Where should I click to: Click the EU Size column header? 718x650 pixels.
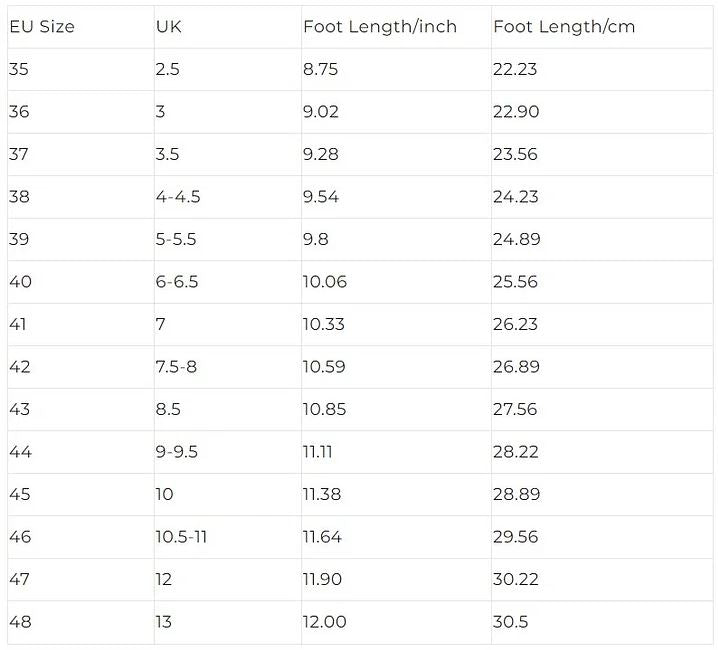click(x=42, y=27)
